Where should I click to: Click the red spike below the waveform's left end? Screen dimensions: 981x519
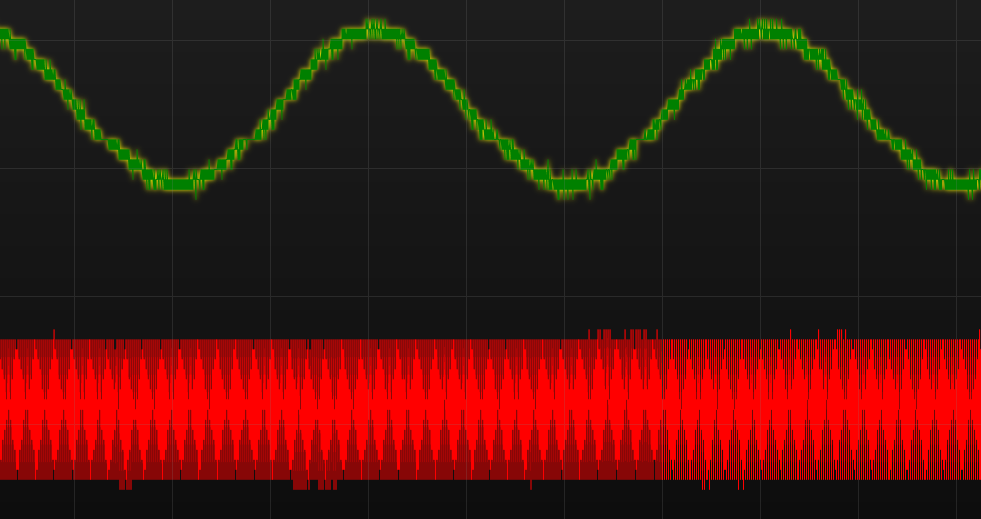[125, 485]
